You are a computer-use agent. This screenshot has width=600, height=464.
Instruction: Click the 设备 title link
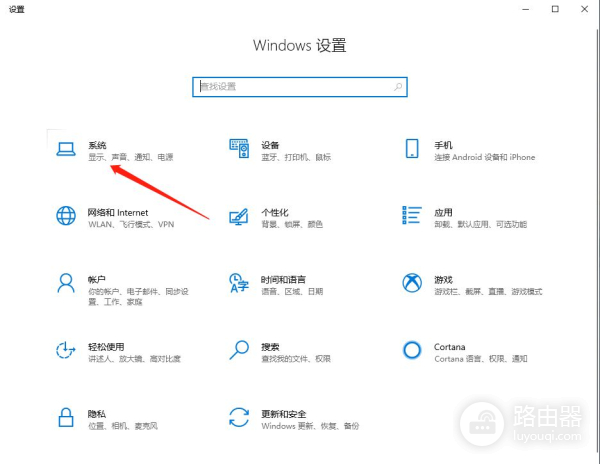click(x=270, y=145)
